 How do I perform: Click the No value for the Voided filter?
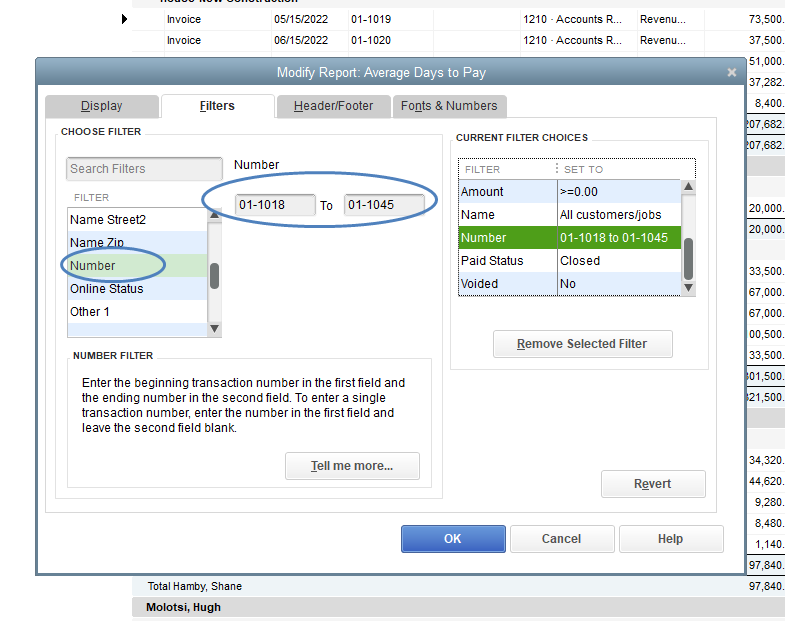[568, 284]
